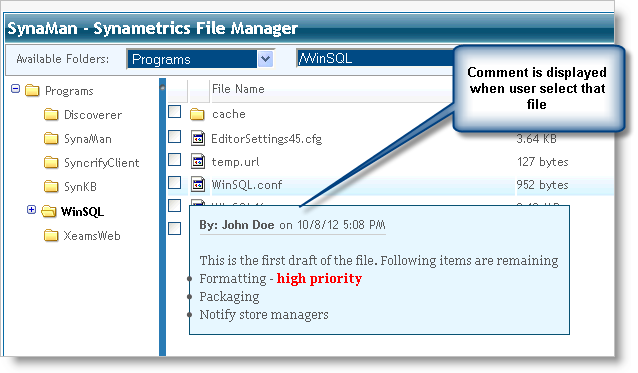This screenshot has width=638, height=373.
Task: Tick the checkbox for cache folder
Action: click(x=175, y=111)
